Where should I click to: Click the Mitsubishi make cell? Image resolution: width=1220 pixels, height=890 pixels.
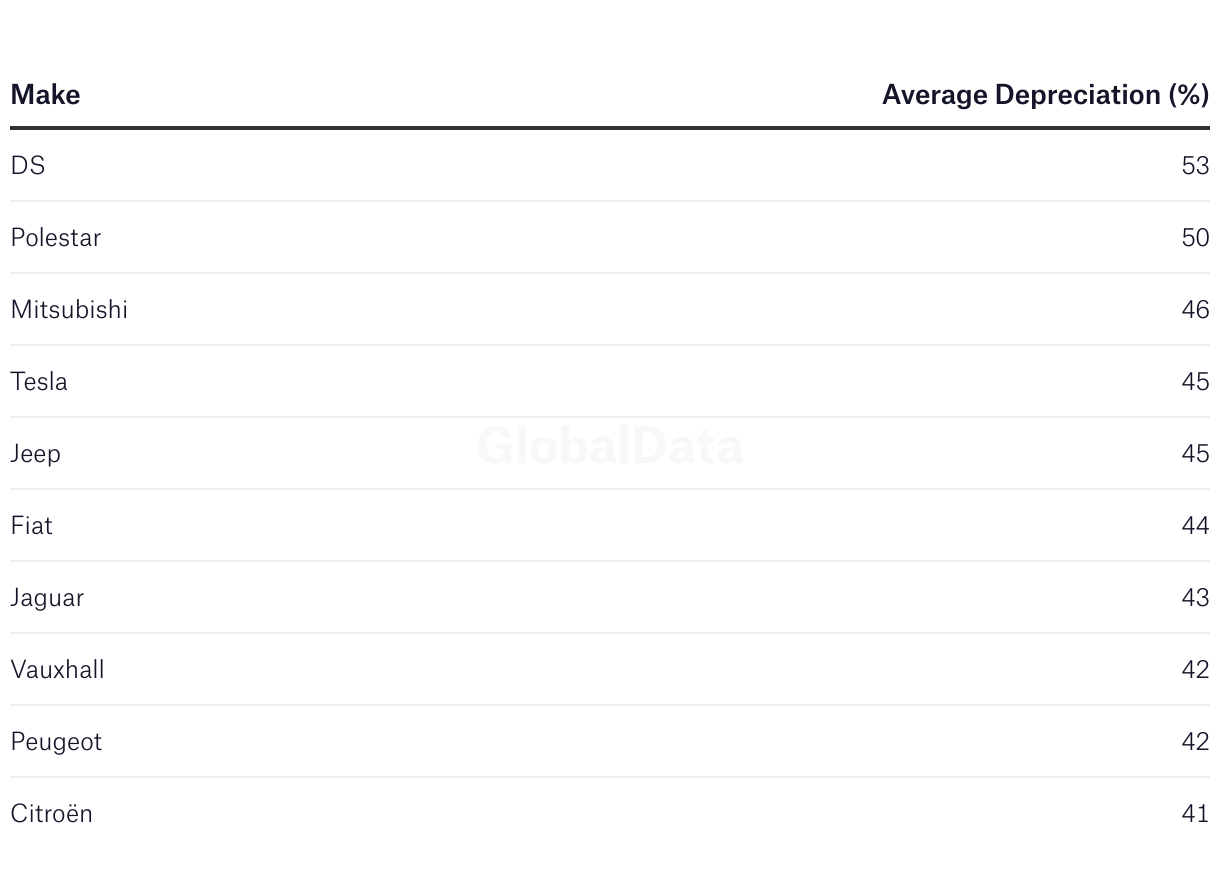click(x=69, y=309)
